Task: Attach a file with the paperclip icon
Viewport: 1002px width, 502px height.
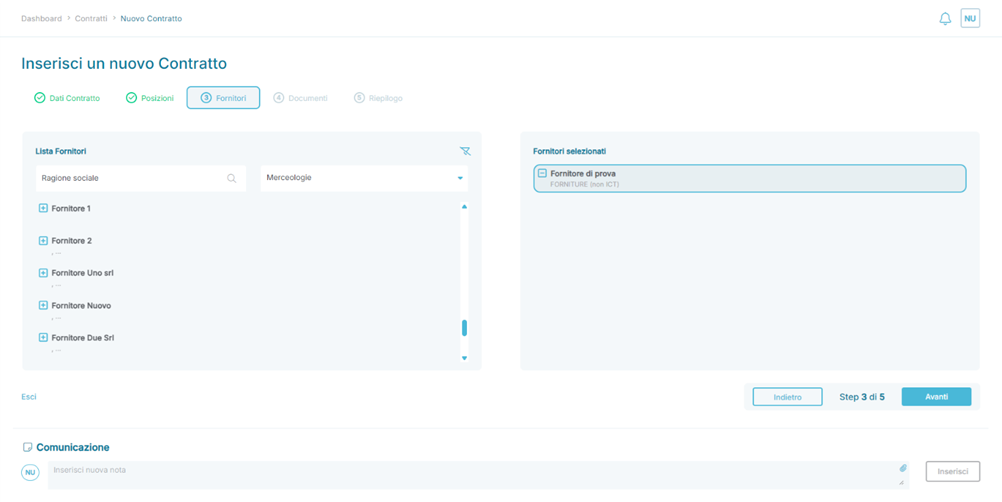Action: 903,468
